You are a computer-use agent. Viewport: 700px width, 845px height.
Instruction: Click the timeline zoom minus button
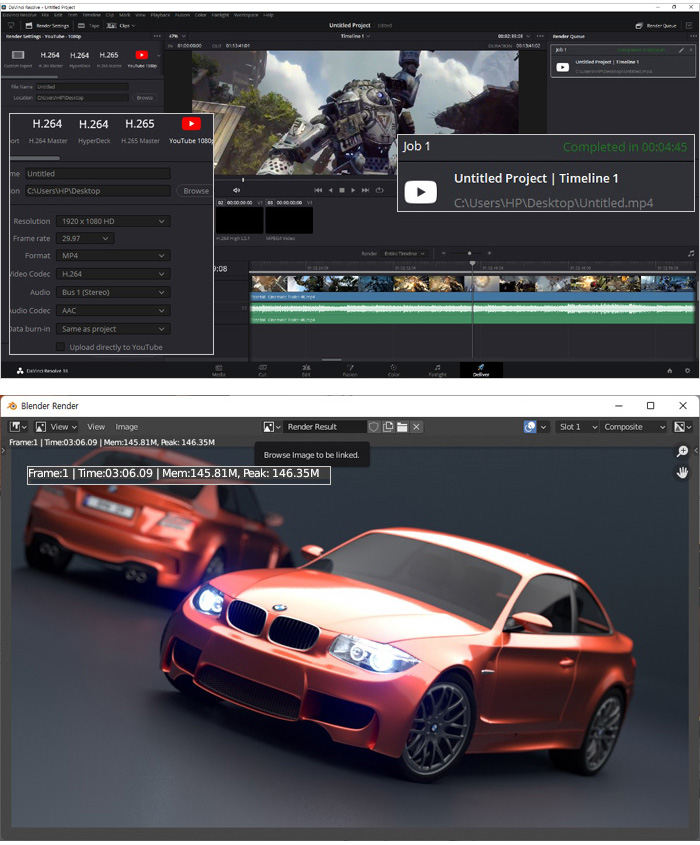click(x=443, y=253)
